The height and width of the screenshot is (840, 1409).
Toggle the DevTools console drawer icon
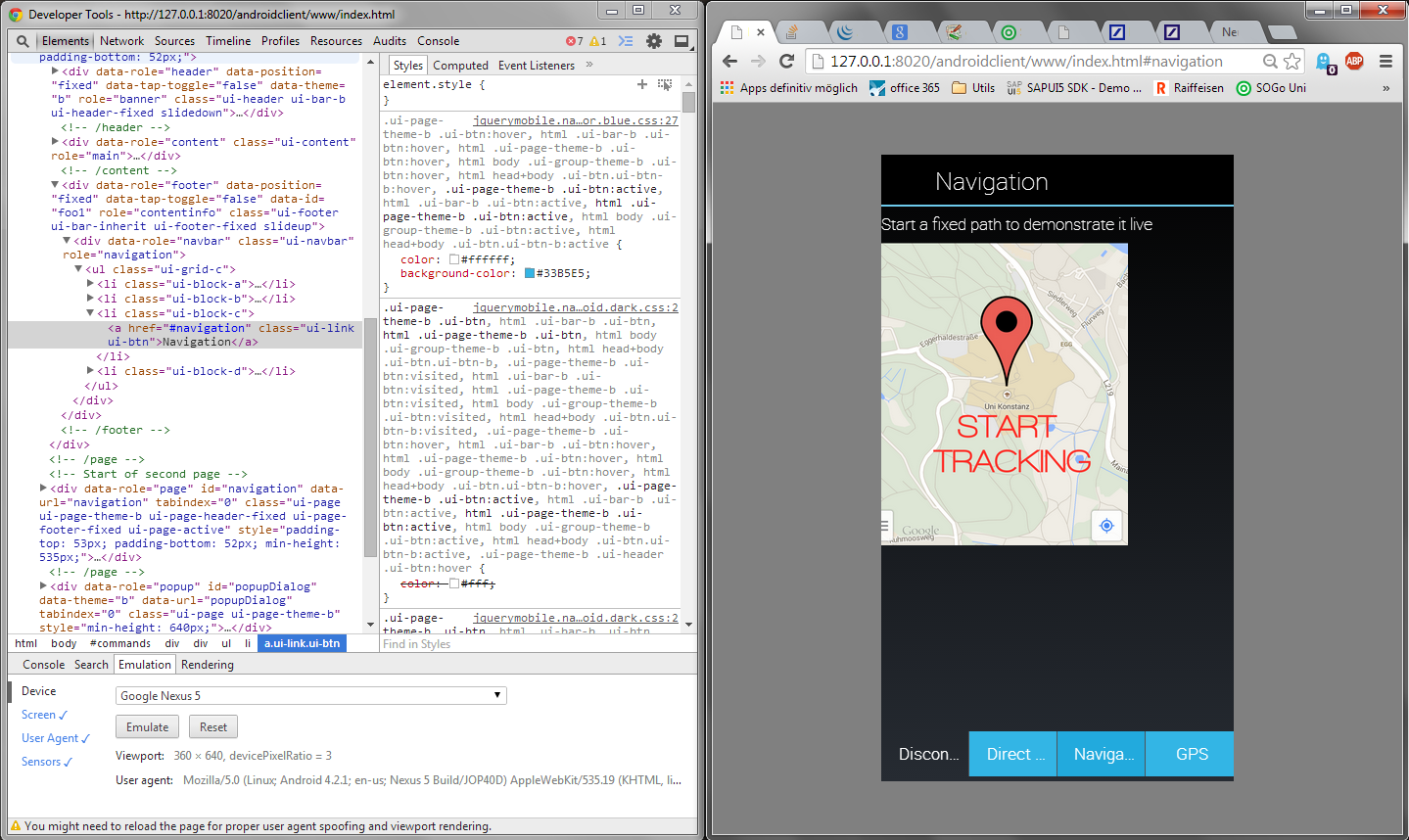point(626,41)
